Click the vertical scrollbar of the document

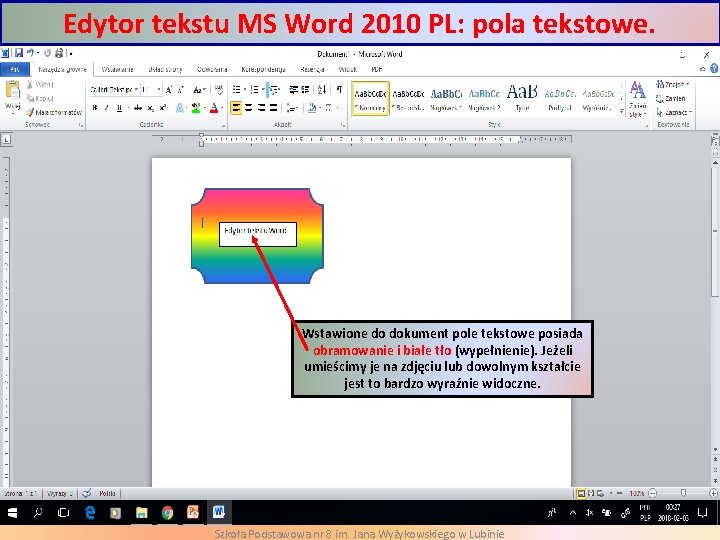click(x=715, y=232)
